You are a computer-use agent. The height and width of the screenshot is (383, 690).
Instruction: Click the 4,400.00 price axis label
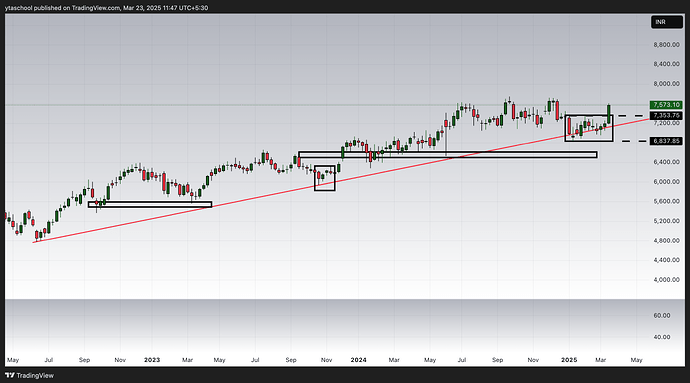(666, 260)
